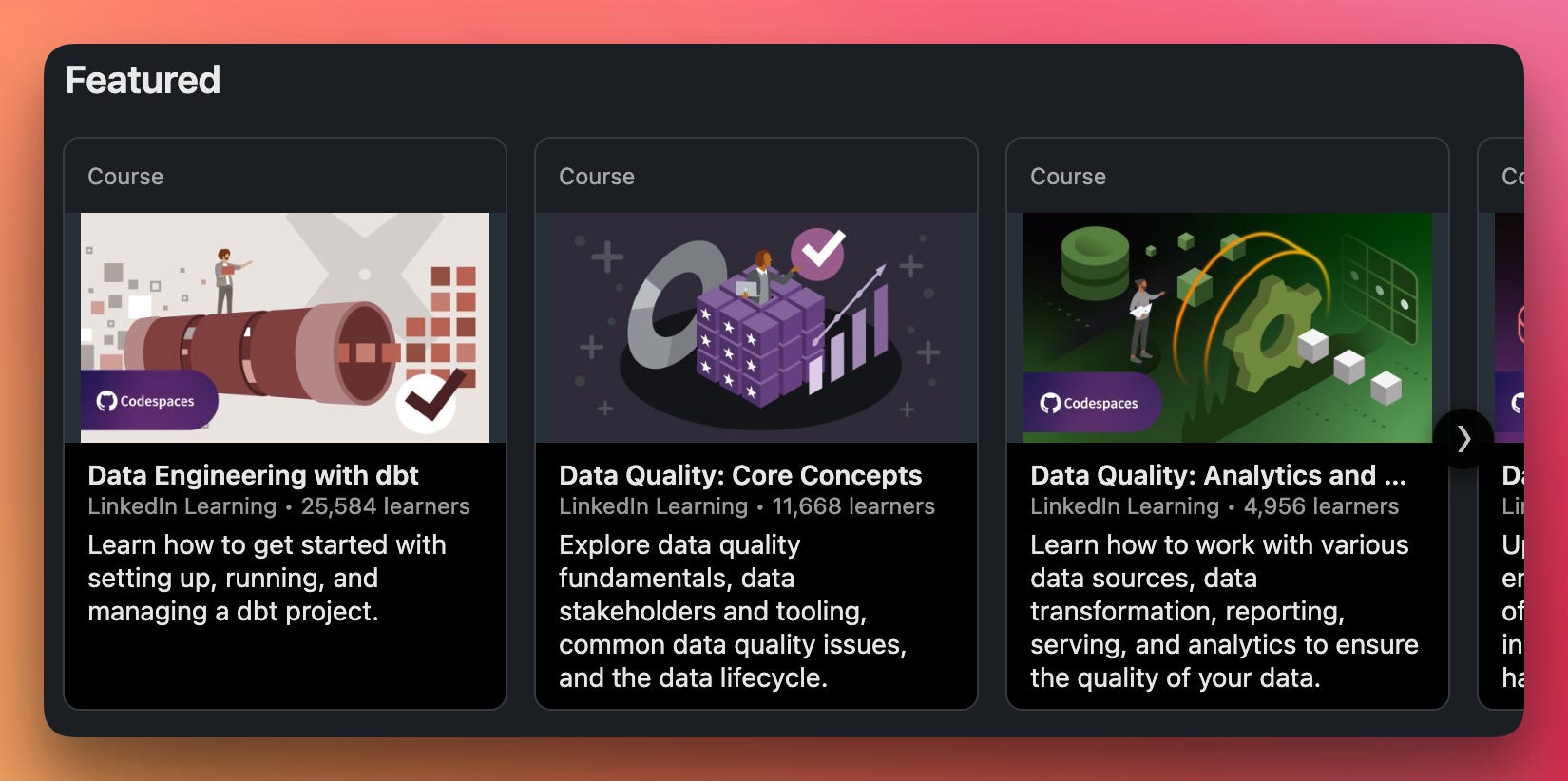This screenshot has height=781, width=1568.
Task: Open Data Quality: Analytics course thumbnail
Action: coord(1228,328)
